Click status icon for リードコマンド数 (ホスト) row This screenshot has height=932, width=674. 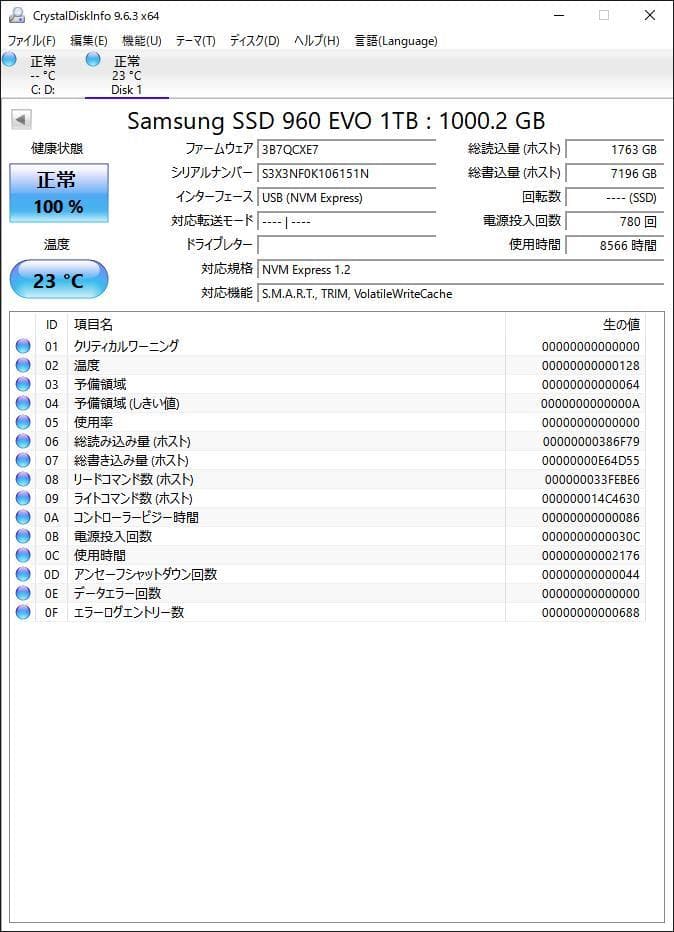pyautogui.click(x=23, y=479)
